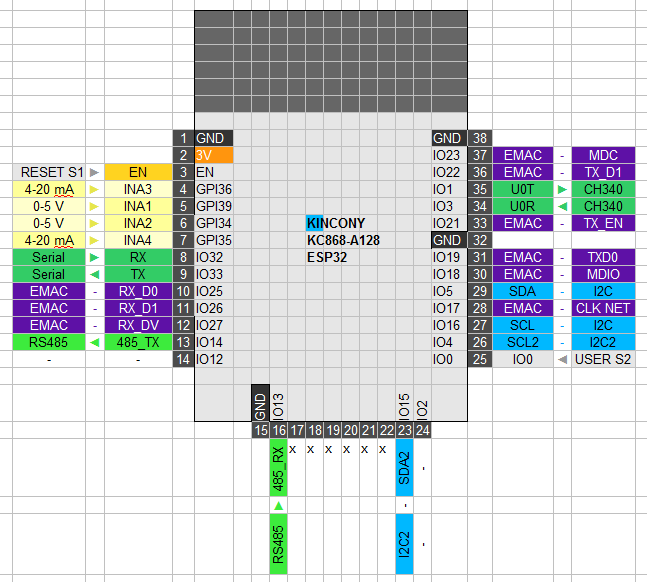Click the KC868-A128 model name cell
This screenshot has width=647, height=582.
(343, 240)
